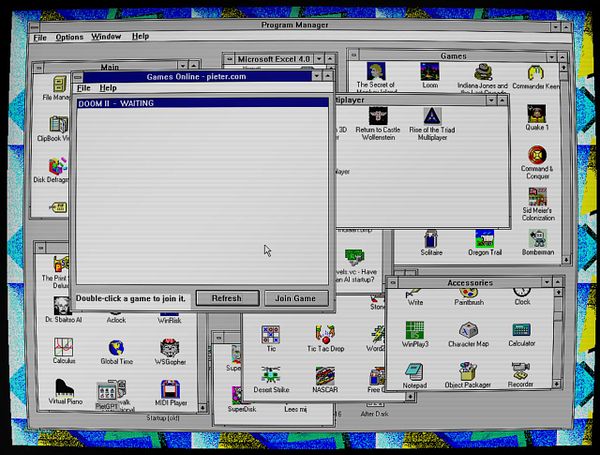Screen dimensions: 600x455
Task: Open Games Online Help menu
Action: tap(108, 88)
